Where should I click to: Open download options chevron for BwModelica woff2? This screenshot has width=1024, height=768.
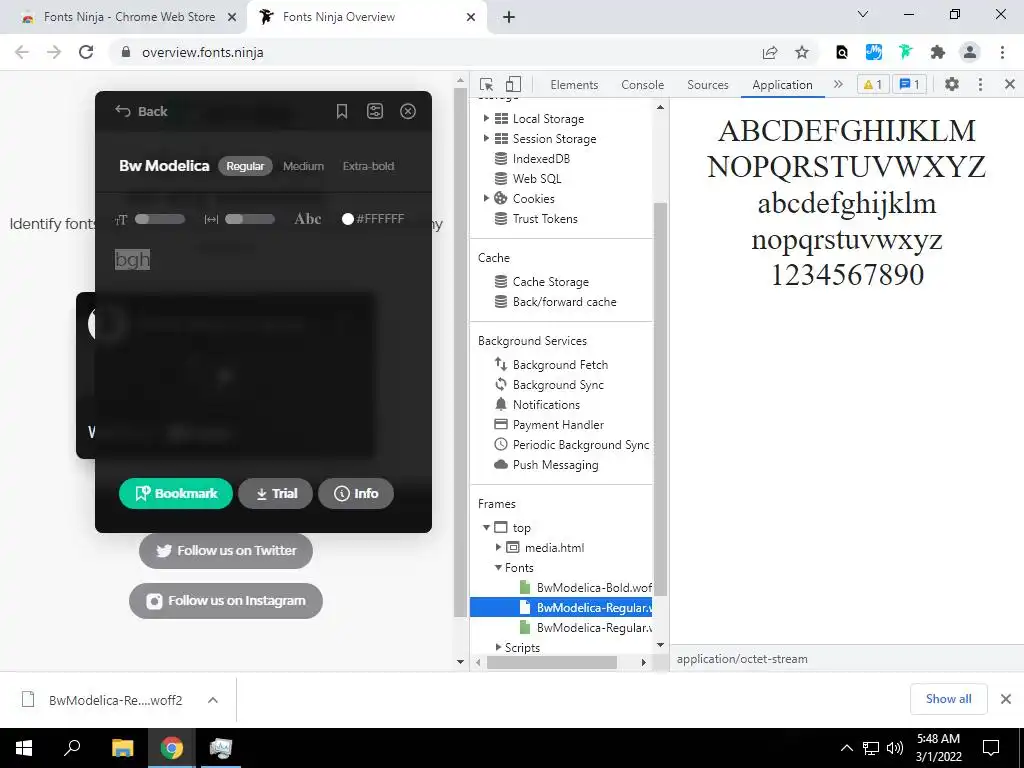[x=212, y=700]
